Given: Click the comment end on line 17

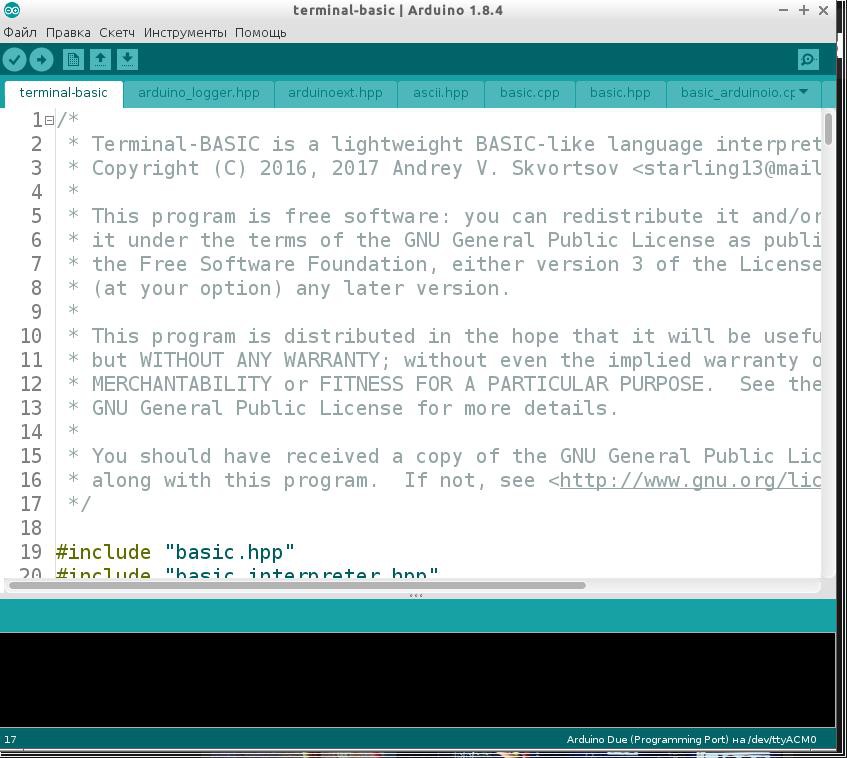Looking at the screenshot, I should (79, 504).
